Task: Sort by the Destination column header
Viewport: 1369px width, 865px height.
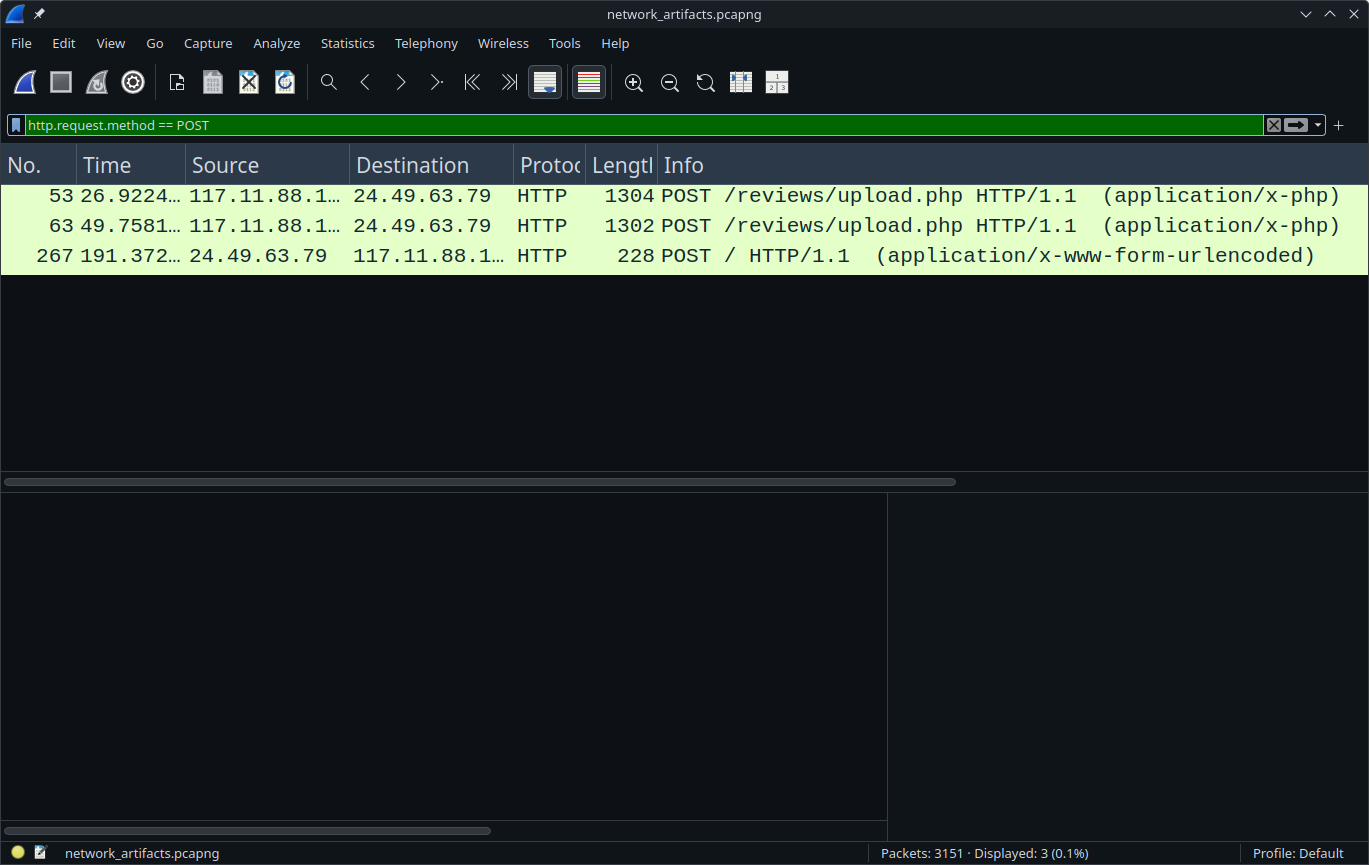Action: coord(432,165)
